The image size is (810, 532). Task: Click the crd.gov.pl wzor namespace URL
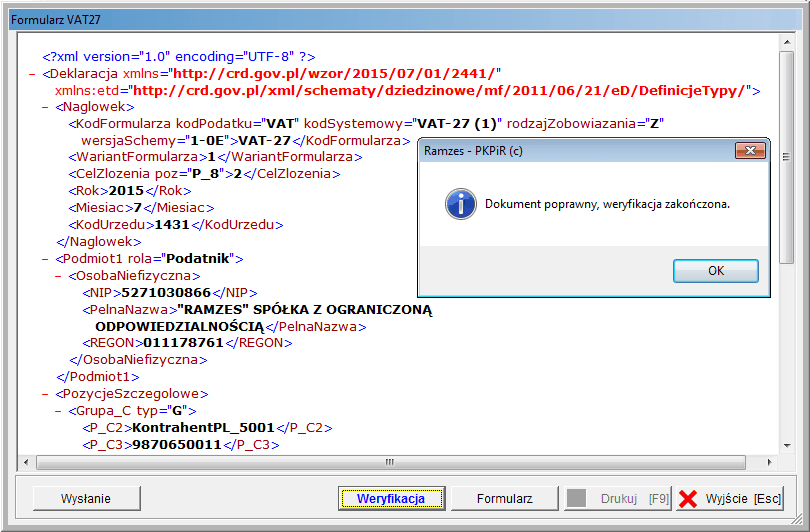coord(334,73)
